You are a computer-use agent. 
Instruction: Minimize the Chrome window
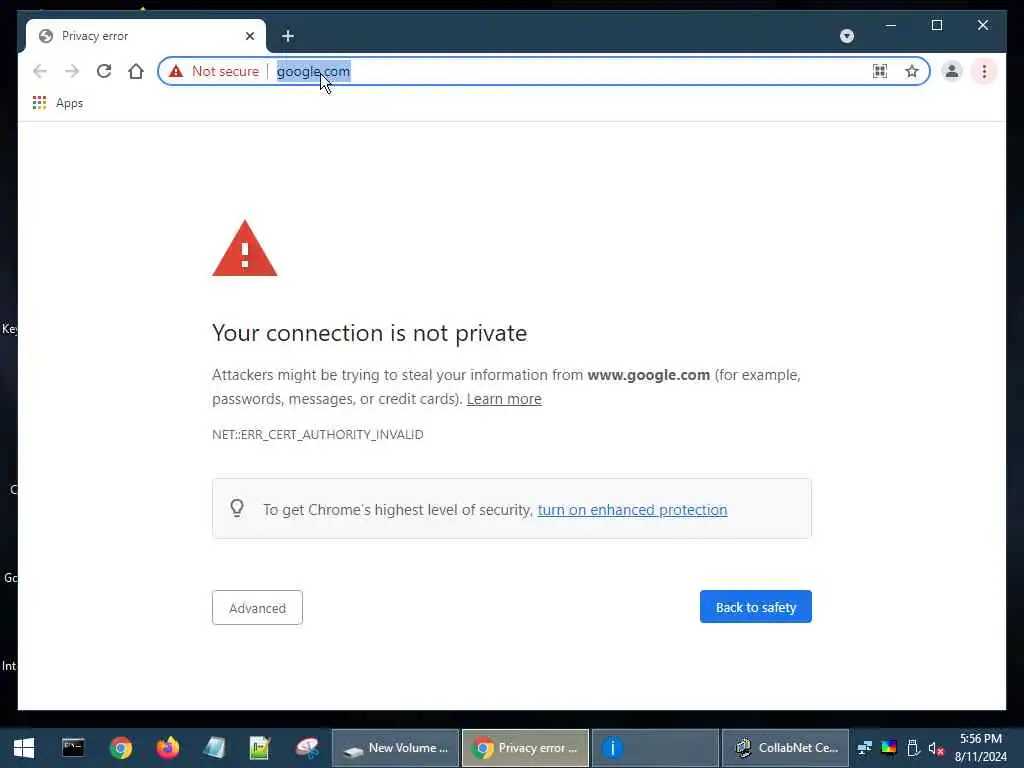891,25
